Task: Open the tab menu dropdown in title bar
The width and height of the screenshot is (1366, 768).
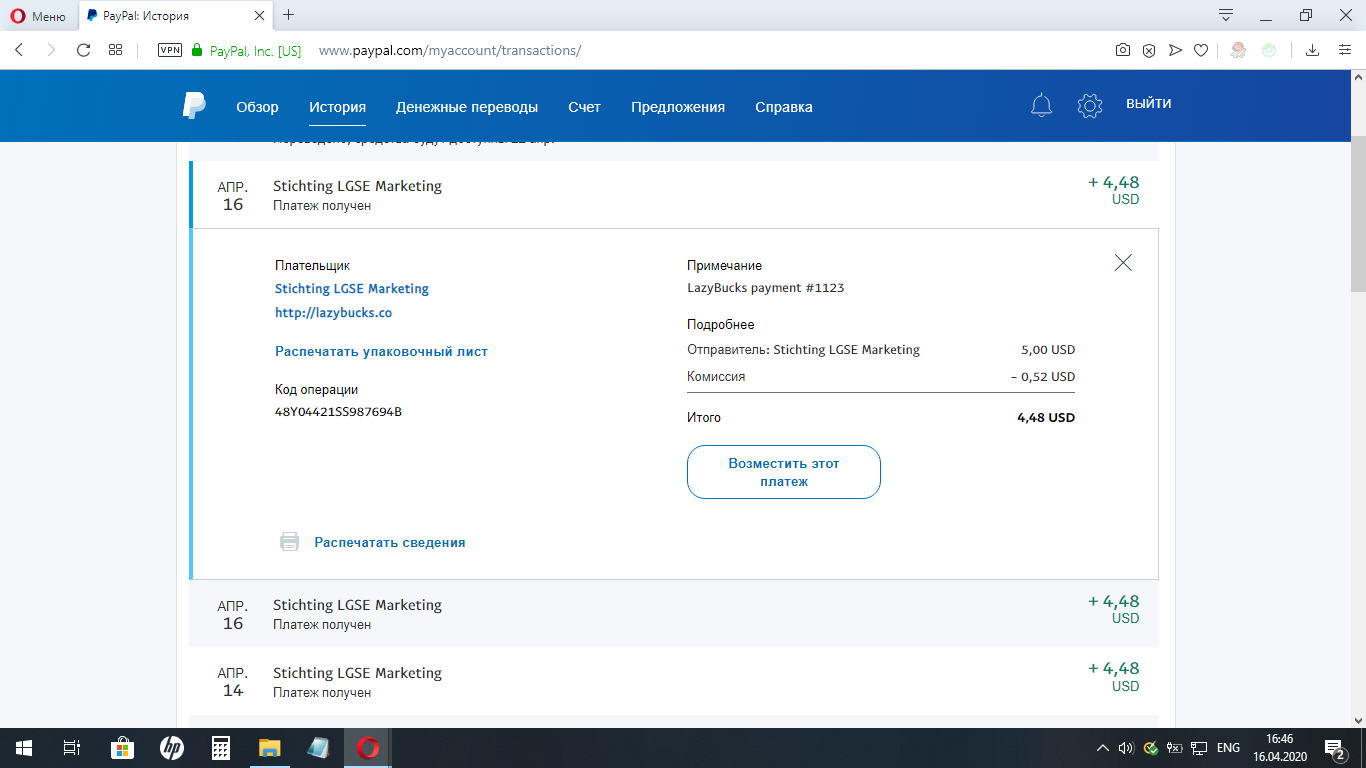Action: [1226, 15]
